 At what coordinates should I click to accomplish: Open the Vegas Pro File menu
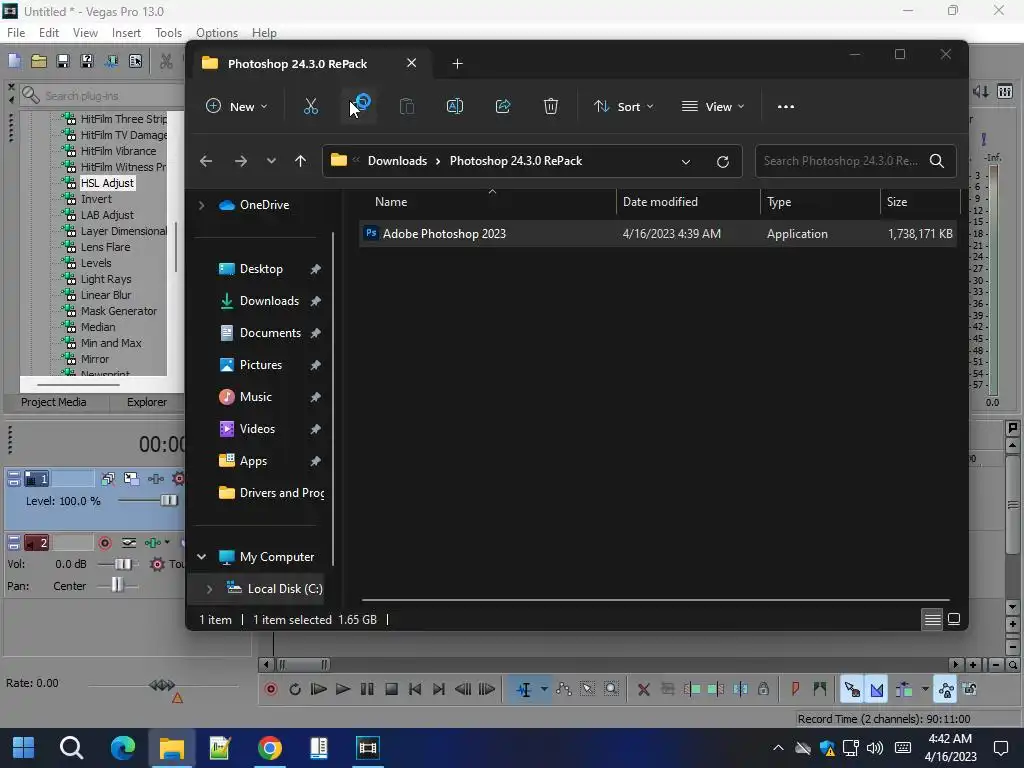[16, 33]
